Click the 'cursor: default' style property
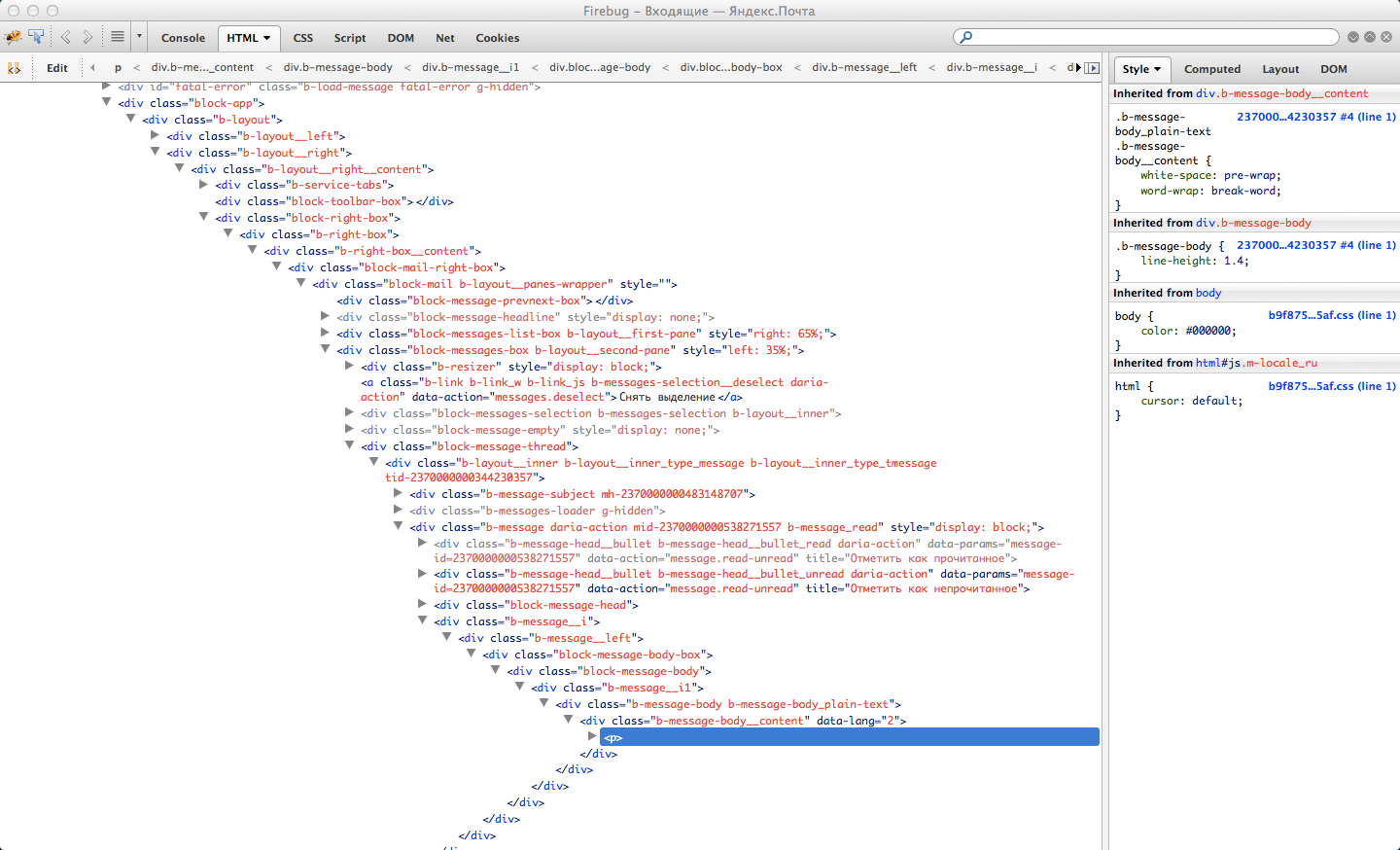This screenshot has height=850, width=1400. point(1191,401)
